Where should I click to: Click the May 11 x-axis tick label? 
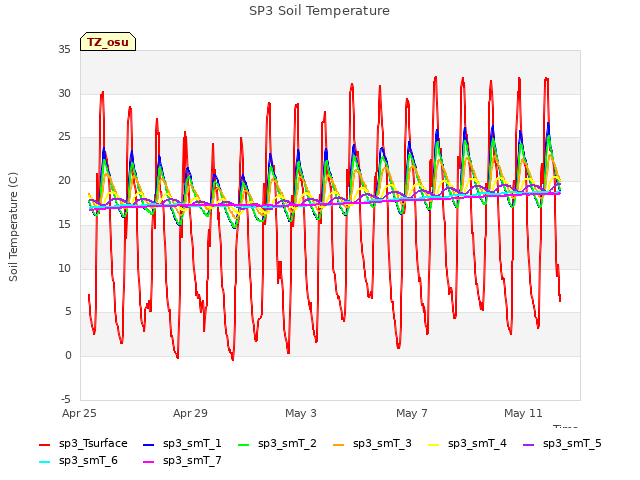point(523,413)
